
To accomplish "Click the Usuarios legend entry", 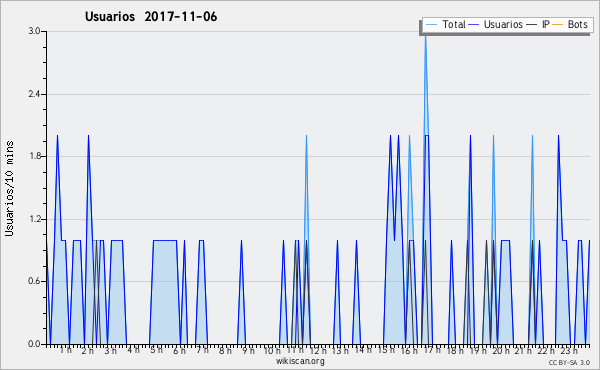I will coord(496,24).
